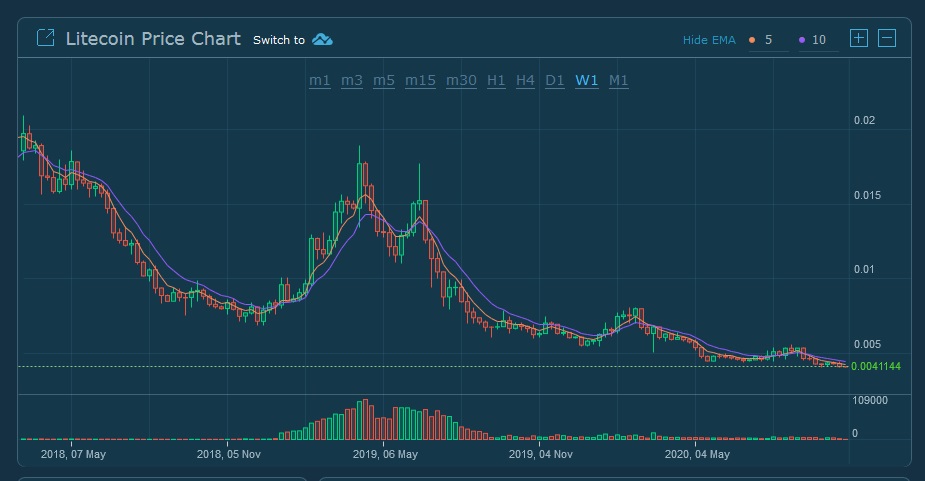Screen dimensions: 925x481
Task: Click the 2018, 07 May date label
Action: coord(73,454)
